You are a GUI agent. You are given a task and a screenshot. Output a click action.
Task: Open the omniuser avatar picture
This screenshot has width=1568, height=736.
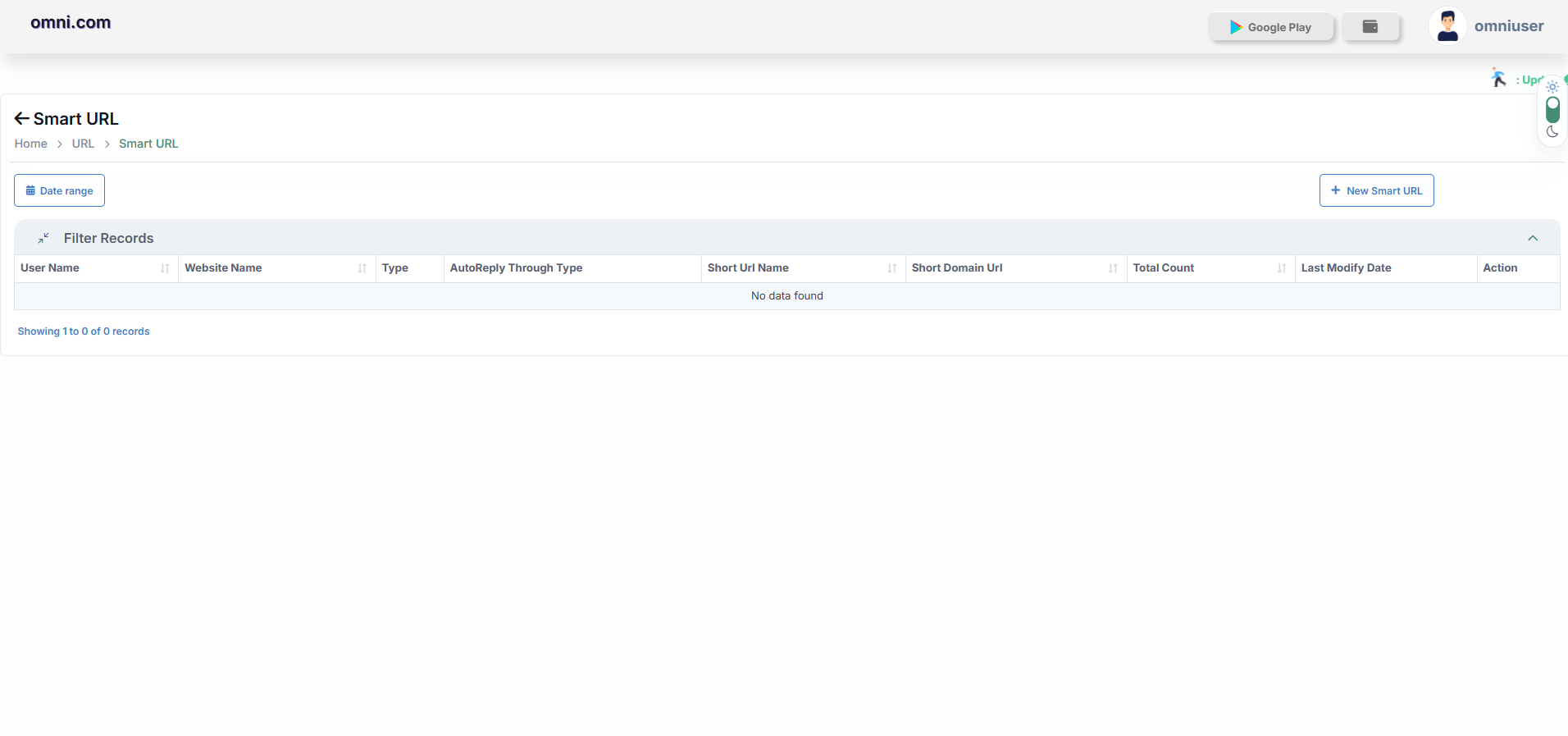[x=1447, y=26]
